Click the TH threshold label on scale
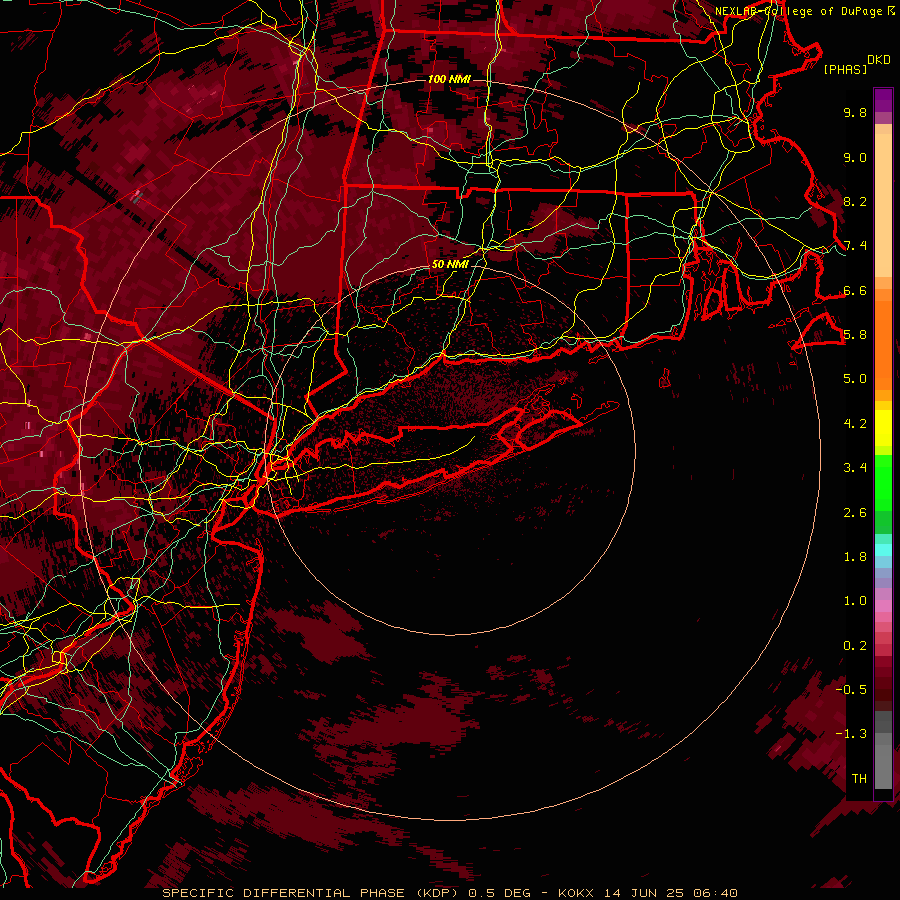Image resolution: width=900 pixels, height=900 pixels. pos(859,779)
